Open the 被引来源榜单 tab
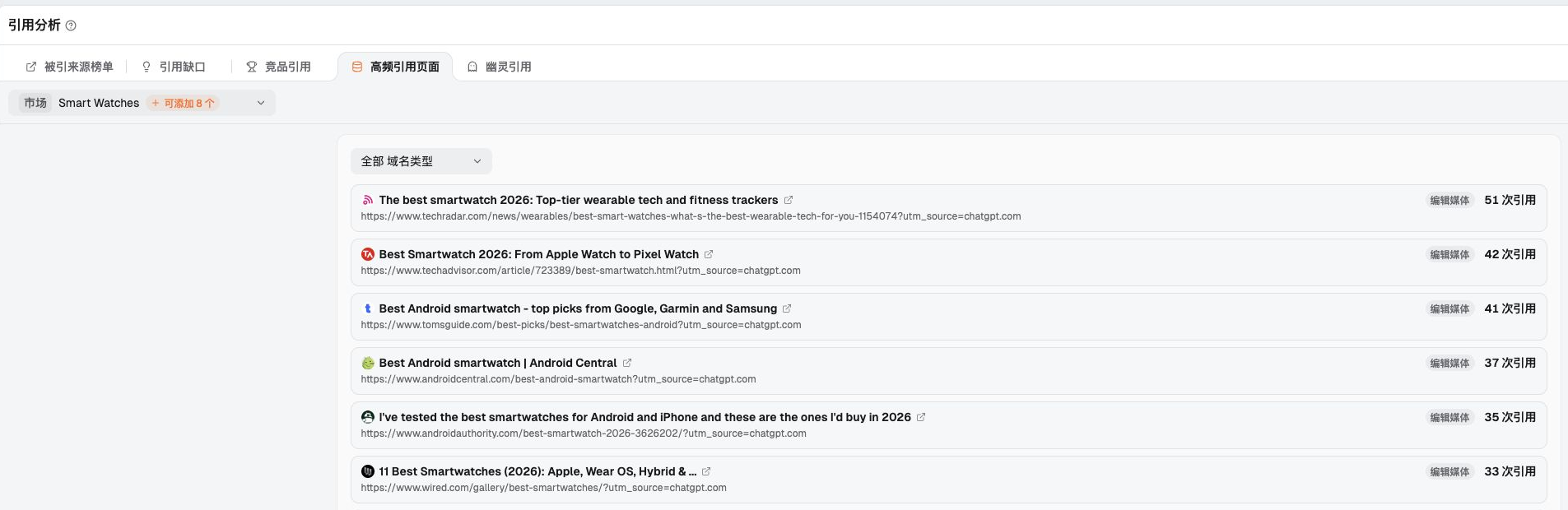Screen dimensions: 1568x510 pyautogui.click(x=69, y=67)
